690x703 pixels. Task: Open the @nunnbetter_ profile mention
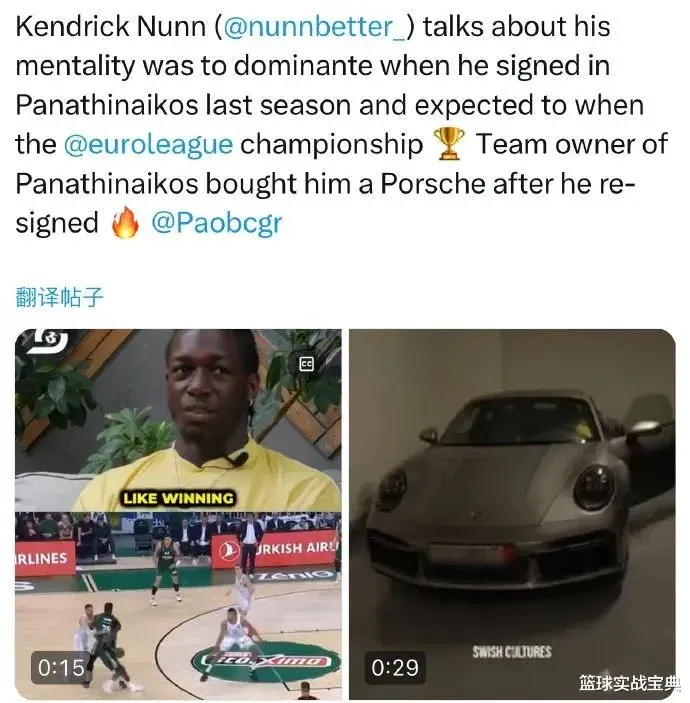point(315,27)
